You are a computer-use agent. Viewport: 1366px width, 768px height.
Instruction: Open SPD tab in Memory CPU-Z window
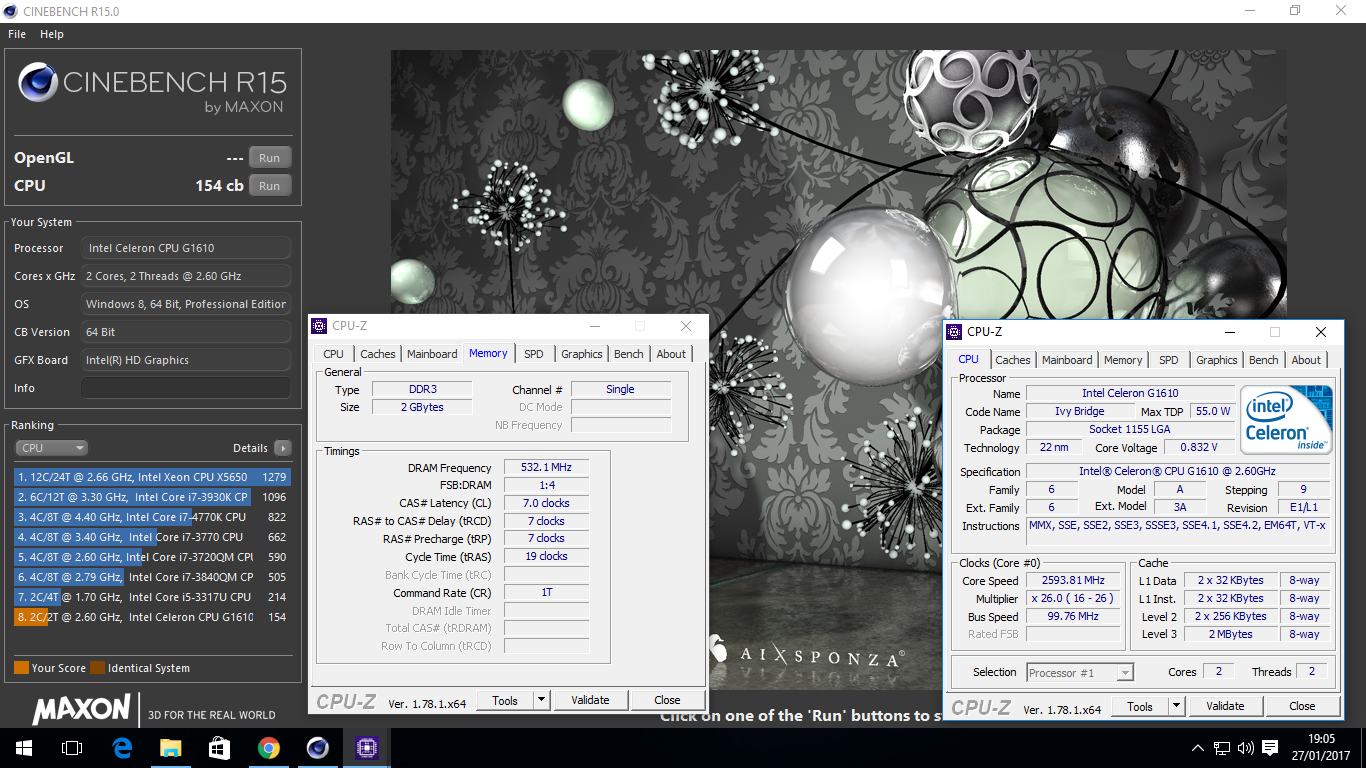point(534,354)
